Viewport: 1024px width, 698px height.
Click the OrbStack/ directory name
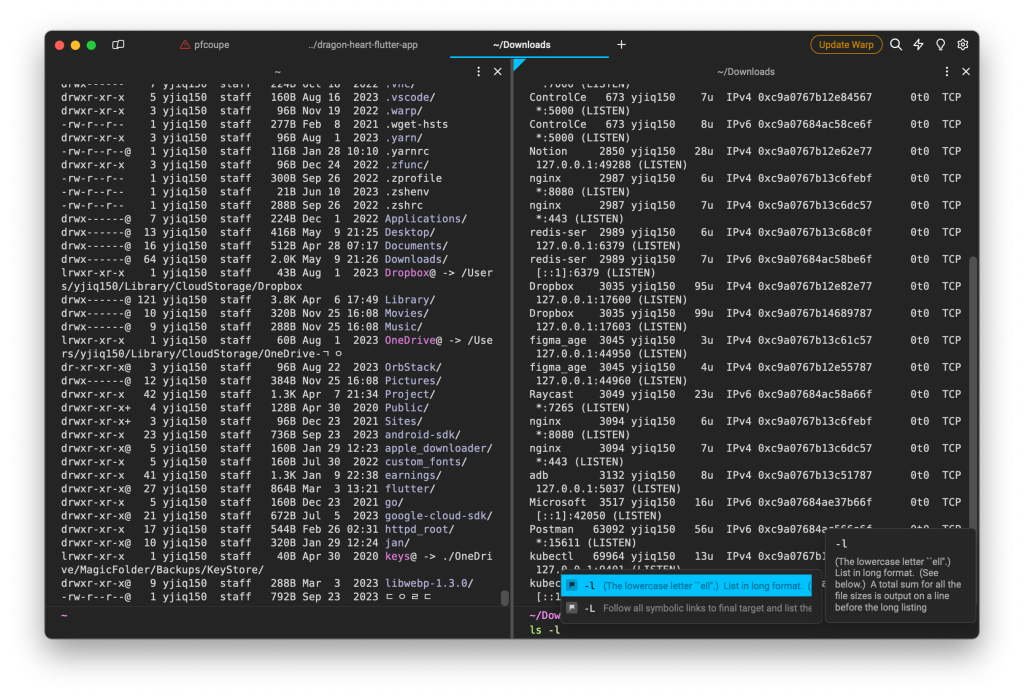coord(413,367)
